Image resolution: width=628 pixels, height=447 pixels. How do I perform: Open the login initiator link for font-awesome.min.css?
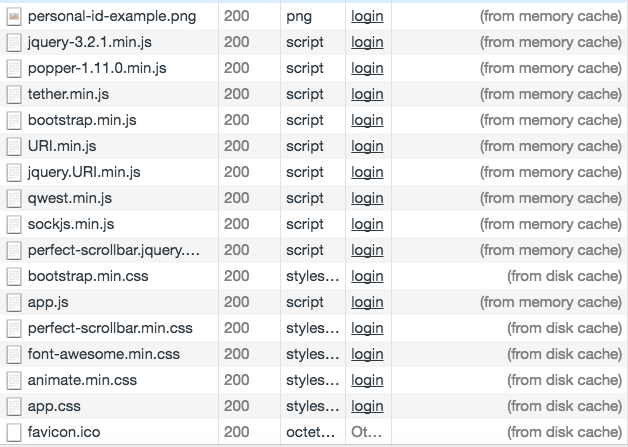tap(367, 355)
